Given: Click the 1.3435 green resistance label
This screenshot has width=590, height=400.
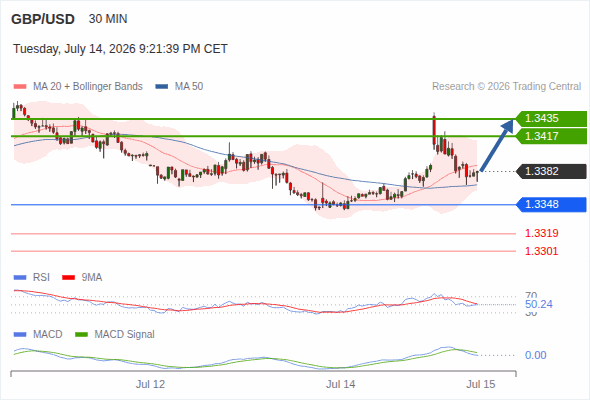Looking at the screenshot, I should (x=551, y=119).
